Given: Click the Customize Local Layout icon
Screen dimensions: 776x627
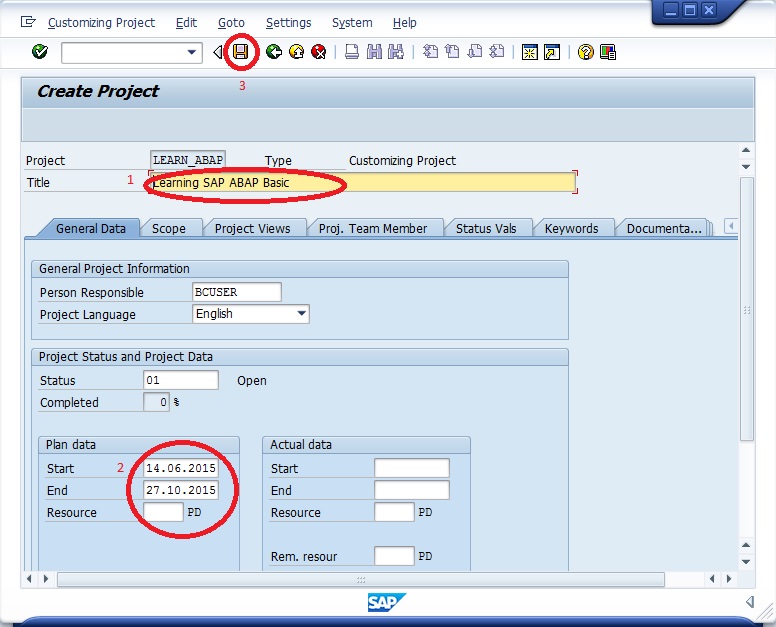Looking at the screenshot, I should tap(608, 52).
